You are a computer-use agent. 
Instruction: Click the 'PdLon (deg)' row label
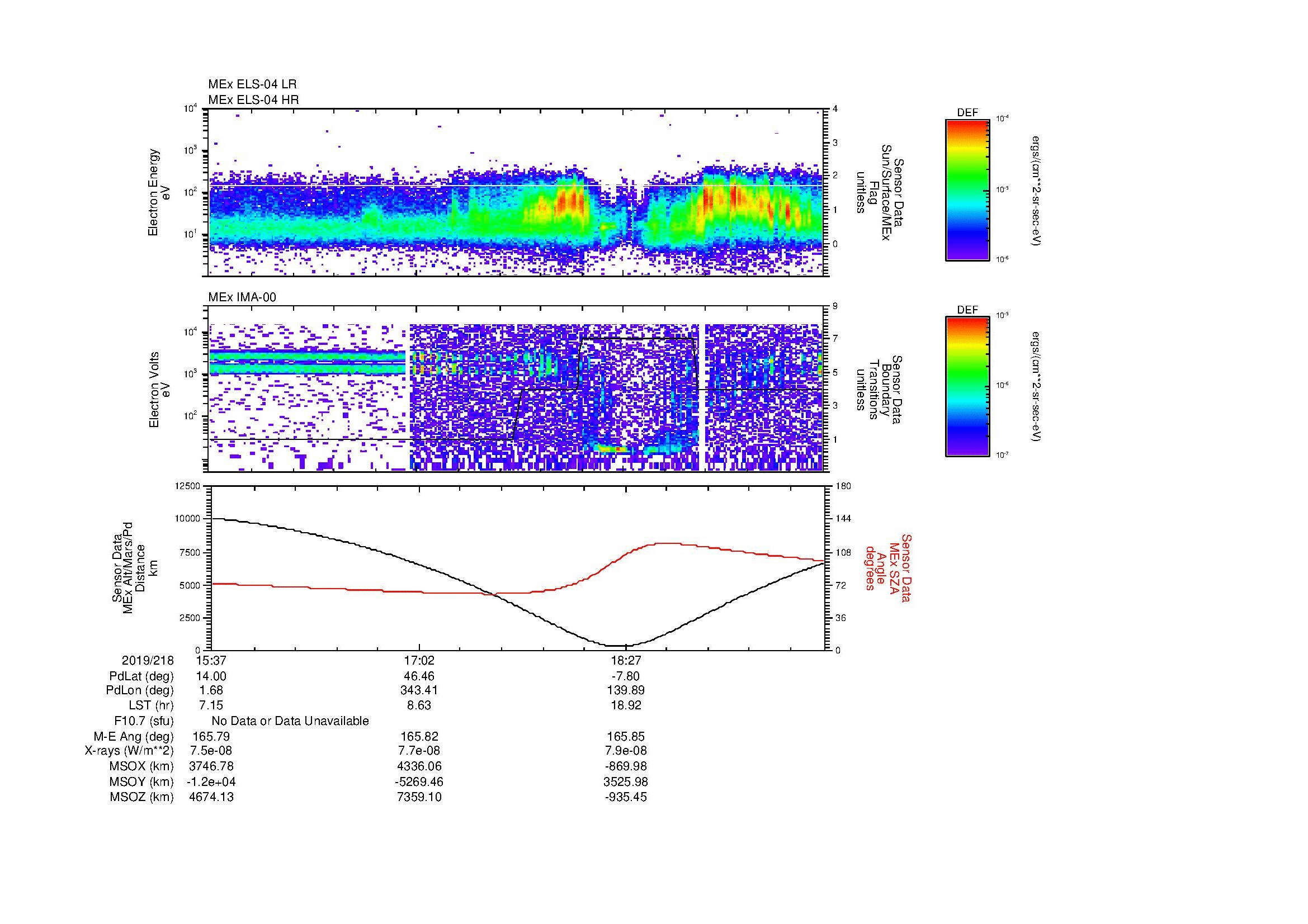click(140, 690)
